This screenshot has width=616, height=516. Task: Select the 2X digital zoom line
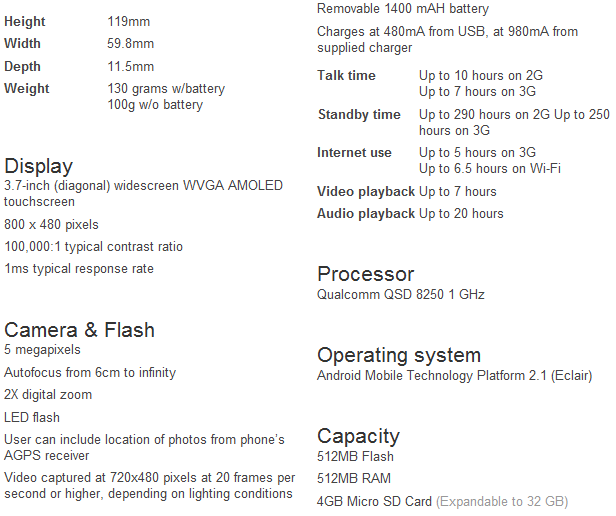(48, 394)
